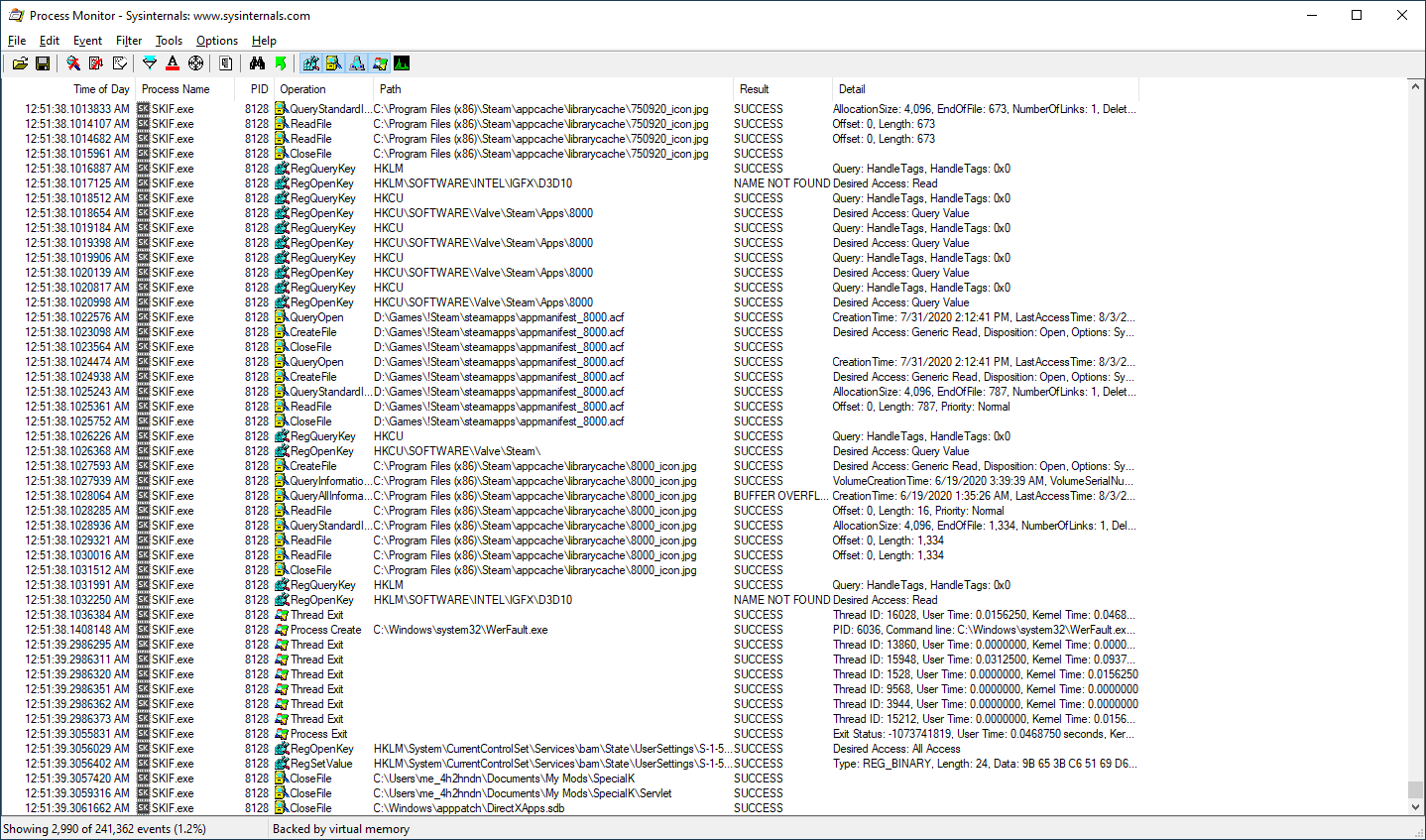Toggle the Autoscroll toolbar button
The width and height of the screenshot is (1426, 840).
pos(96,63)
